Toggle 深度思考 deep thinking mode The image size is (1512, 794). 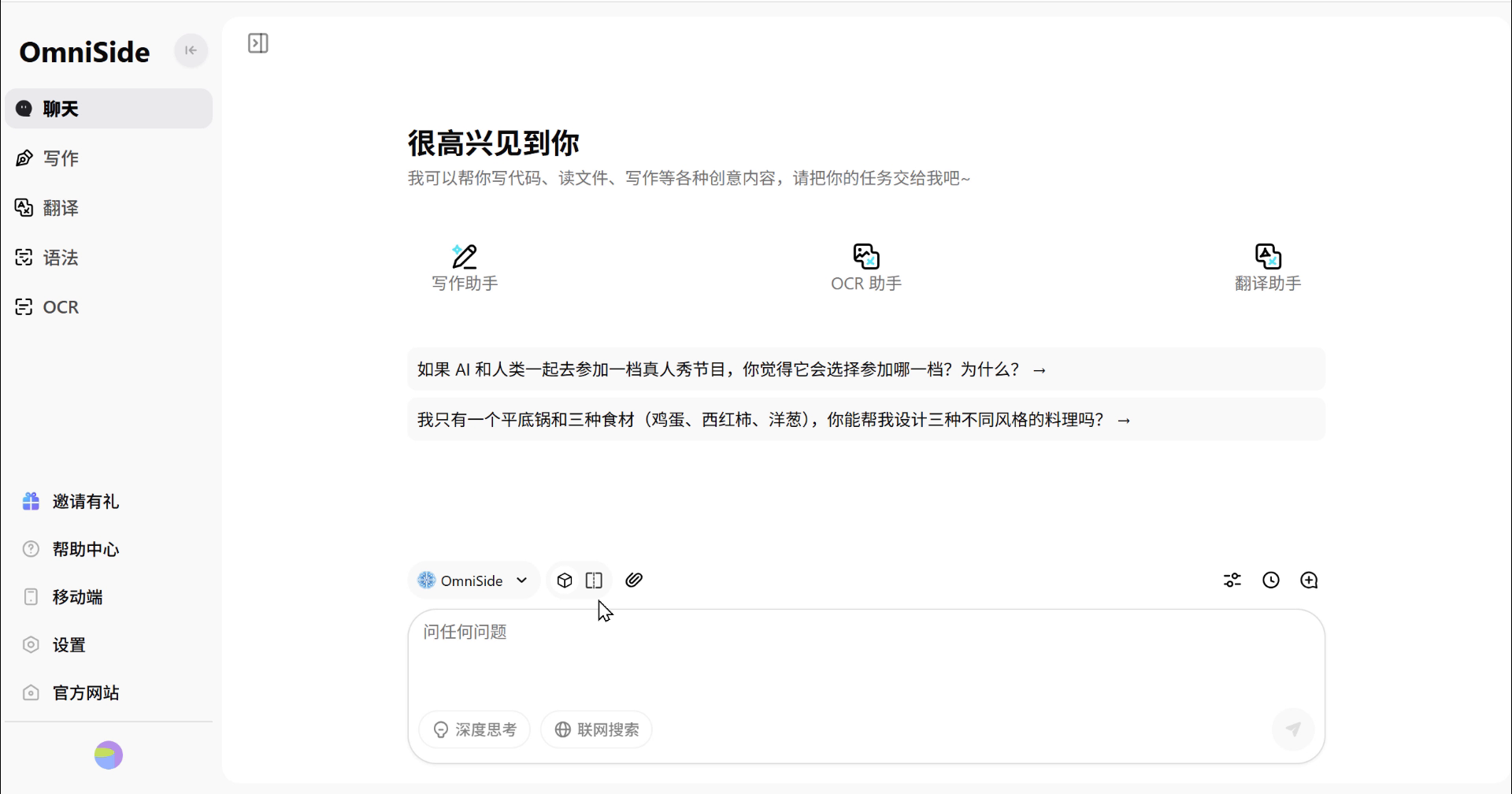(x=475, y=729)
